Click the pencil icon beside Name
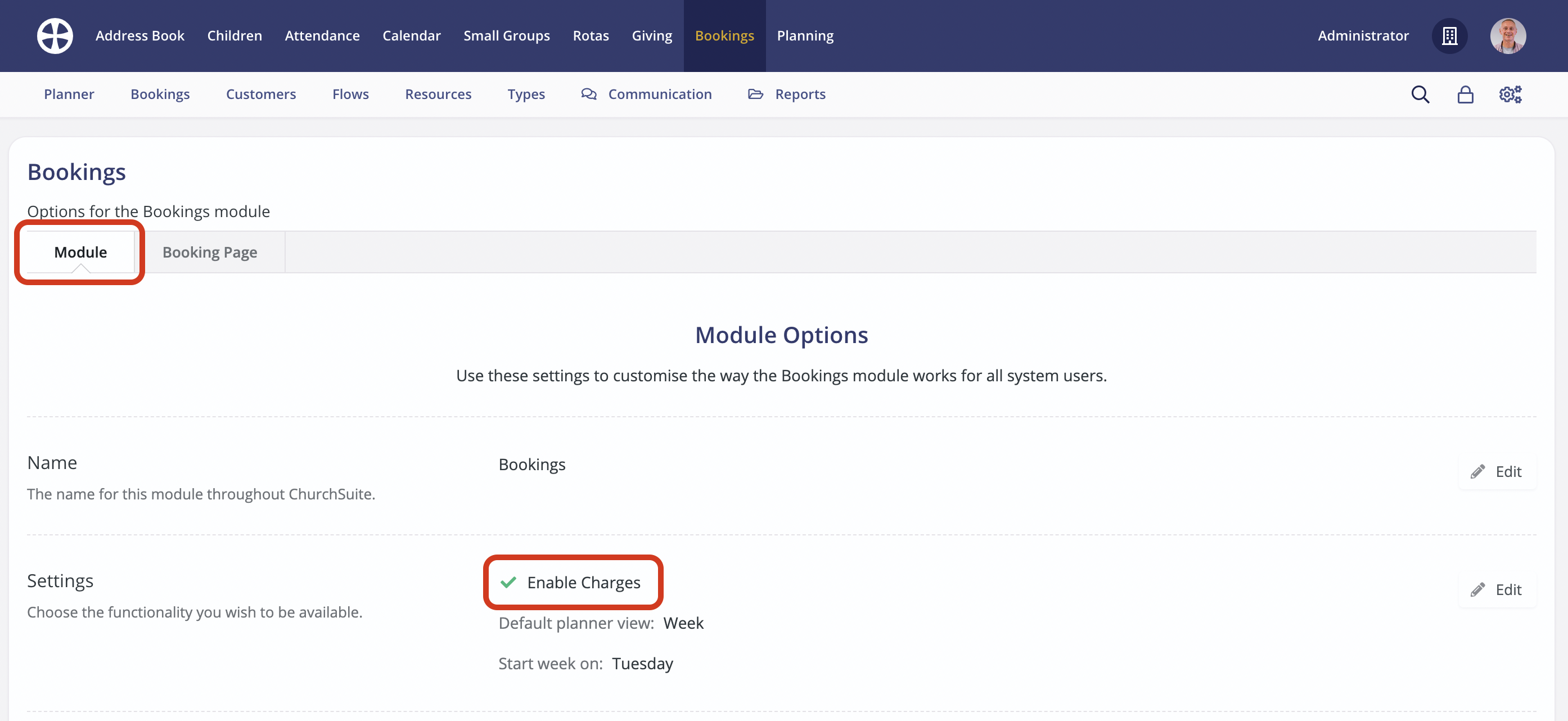Image resolution: width=1568 pixels, height=721 pixels. click(1478, 471)
